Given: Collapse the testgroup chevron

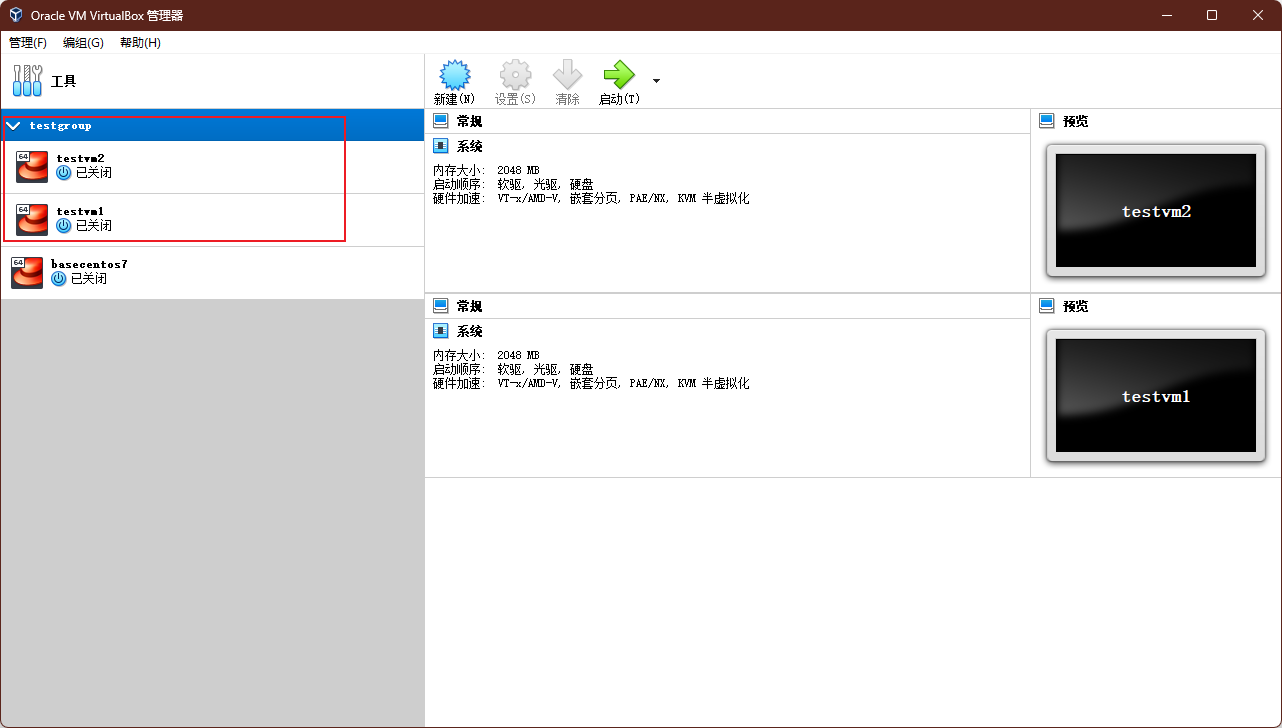Looking at the screenshot, I should [14, 126].
